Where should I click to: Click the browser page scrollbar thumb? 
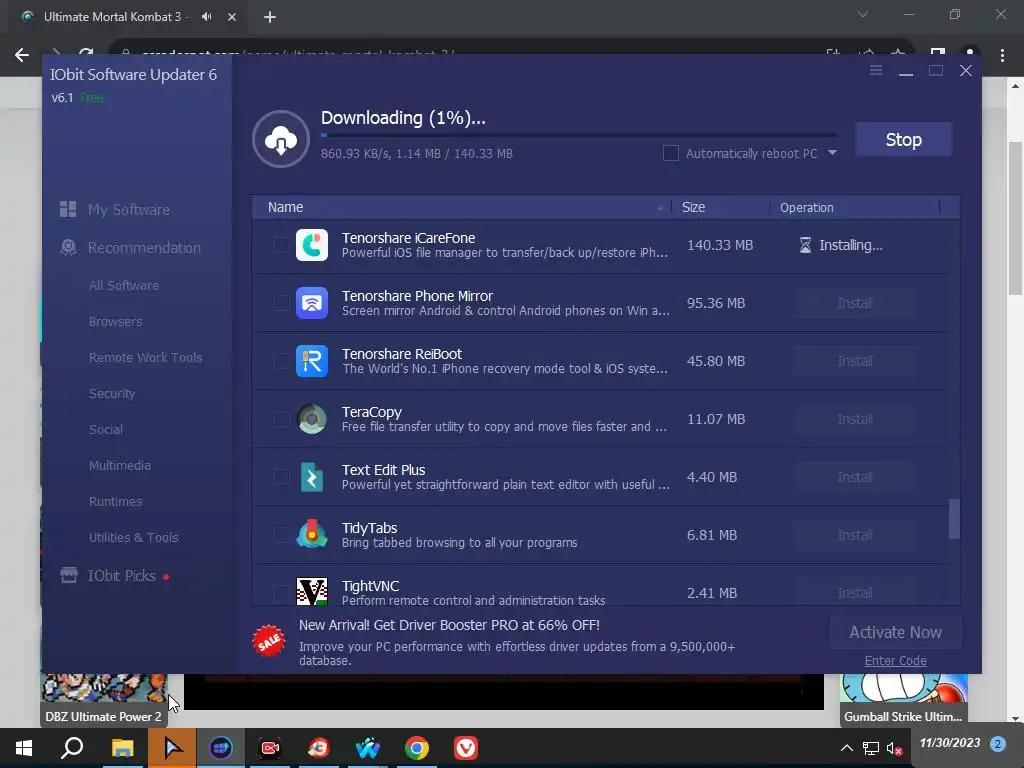pos(1015,218)
